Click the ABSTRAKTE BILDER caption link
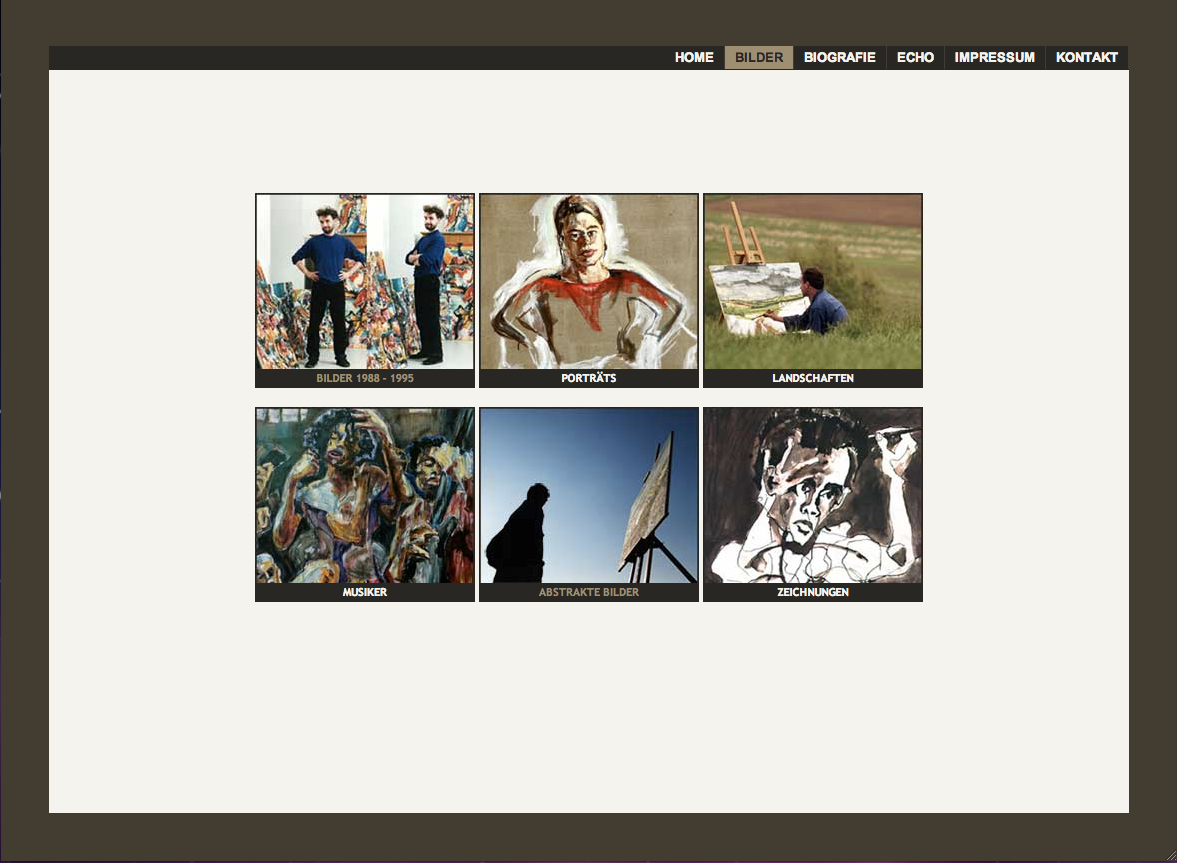 click(588, 592)
